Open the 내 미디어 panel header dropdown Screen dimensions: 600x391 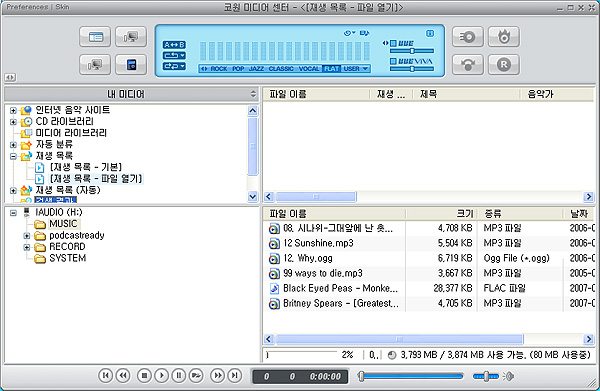(x=253, y=94)
